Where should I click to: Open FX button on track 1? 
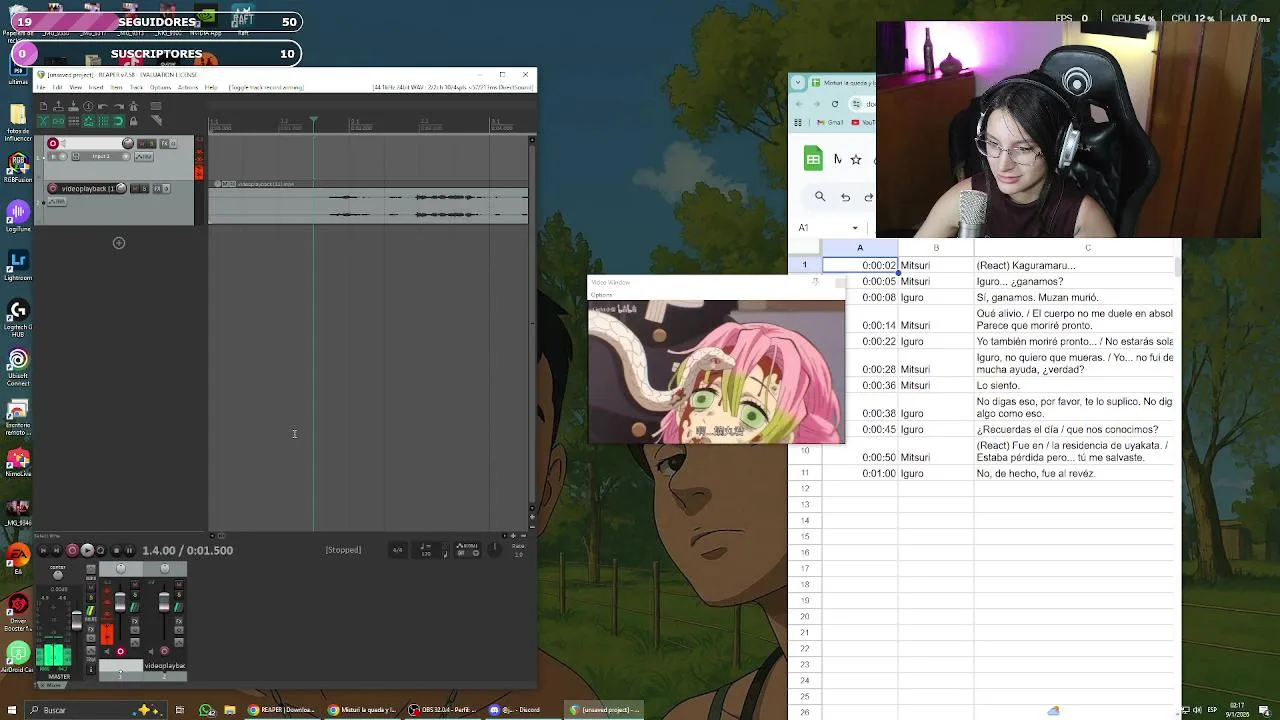tap(164, 144)
